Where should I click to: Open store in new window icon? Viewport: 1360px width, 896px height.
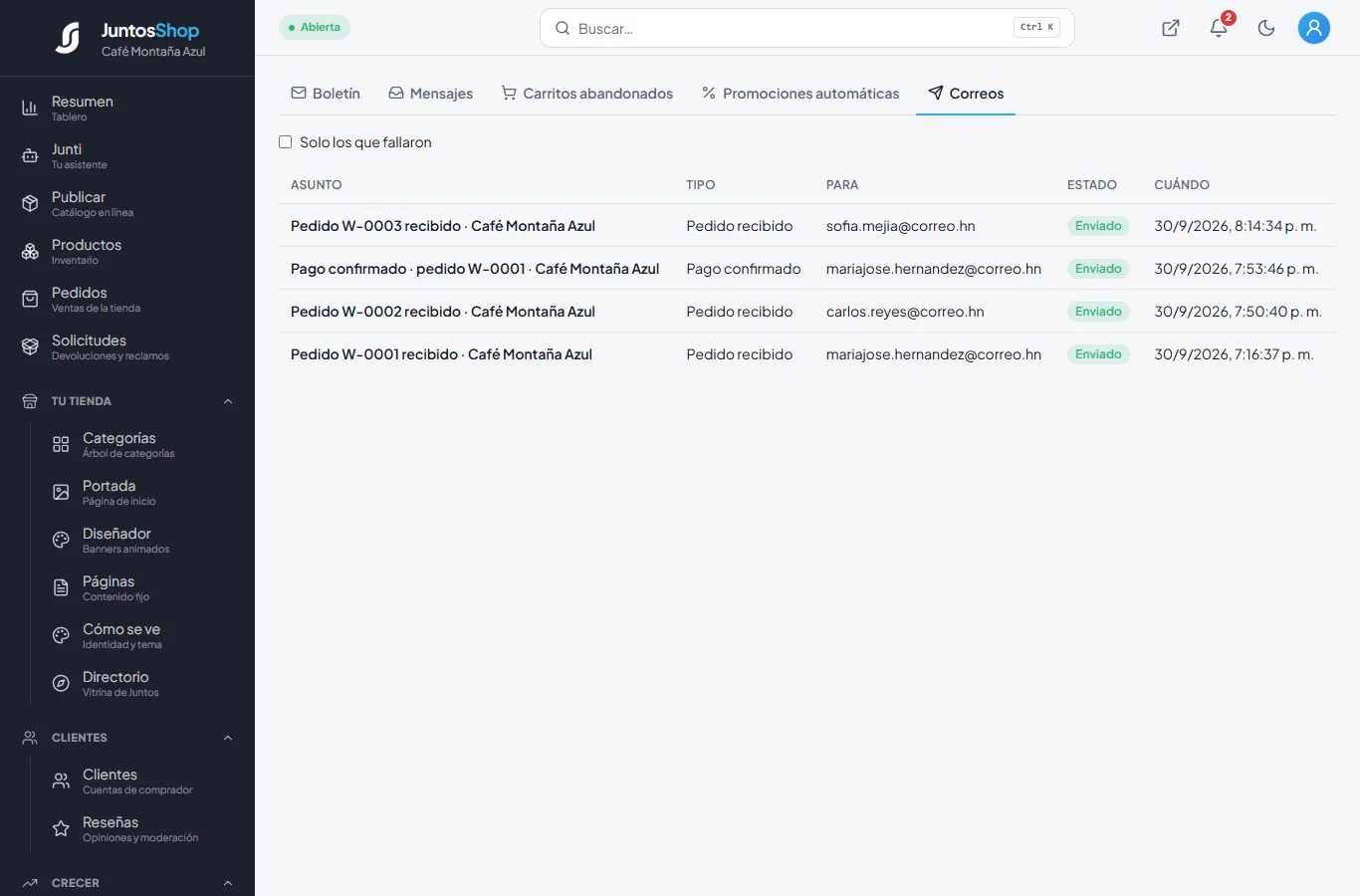point(1171,28)
